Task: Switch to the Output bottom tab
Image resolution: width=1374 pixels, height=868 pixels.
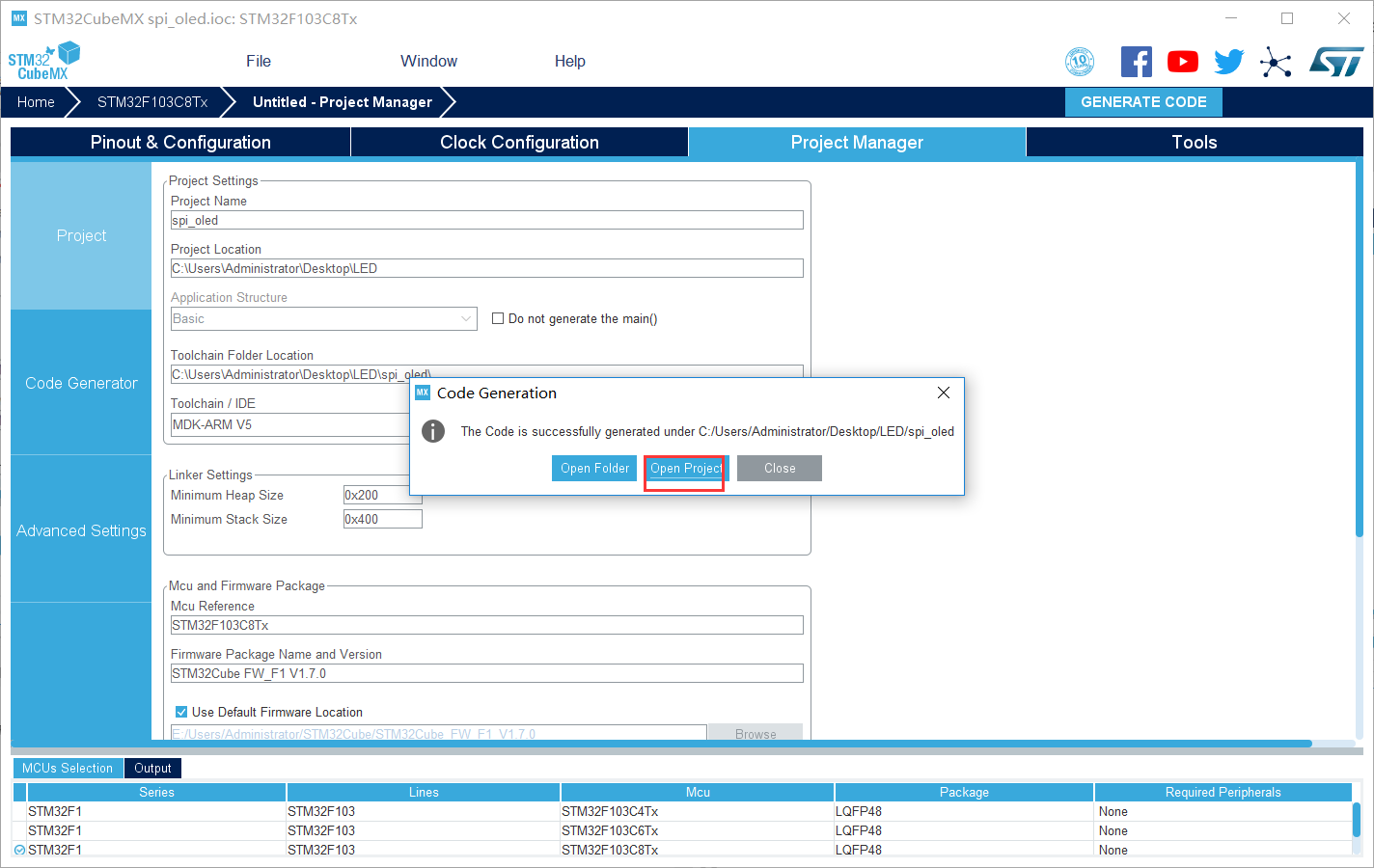Action: pos(152,768)
